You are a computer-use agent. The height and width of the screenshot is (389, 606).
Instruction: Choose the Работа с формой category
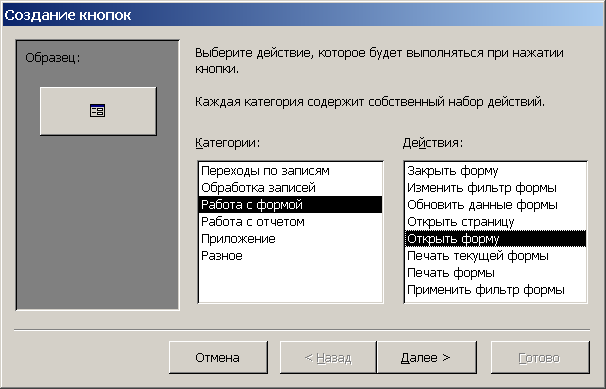pyautogui.click(x=290, y=204)
